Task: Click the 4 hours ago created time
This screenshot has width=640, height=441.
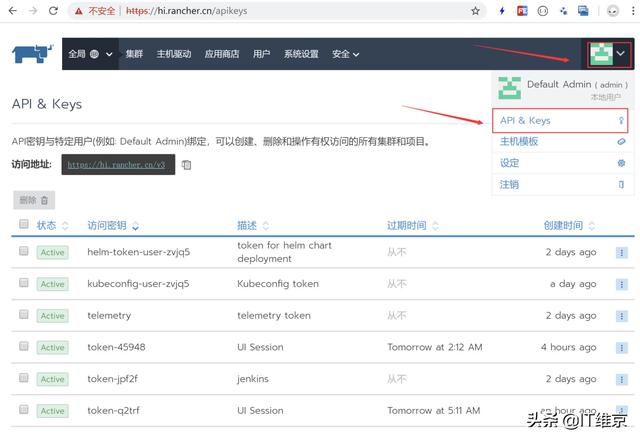Action: [x=569, y=347]
